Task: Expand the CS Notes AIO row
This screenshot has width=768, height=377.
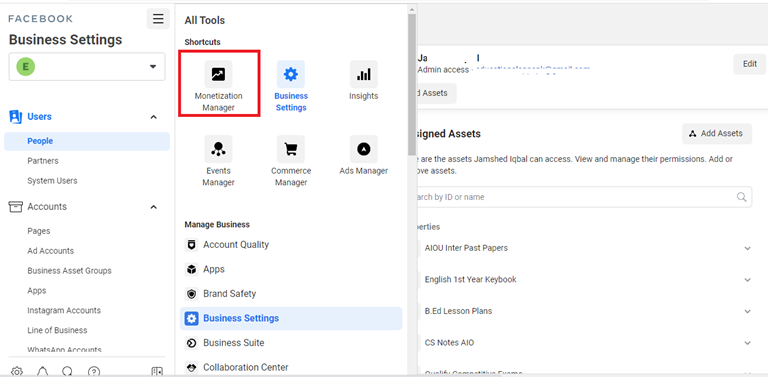Action: [x=747, y=343]
